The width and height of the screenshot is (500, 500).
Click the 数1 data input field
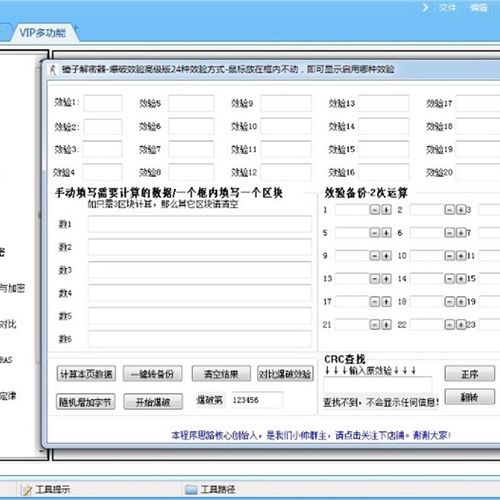[x=200, y=224]
